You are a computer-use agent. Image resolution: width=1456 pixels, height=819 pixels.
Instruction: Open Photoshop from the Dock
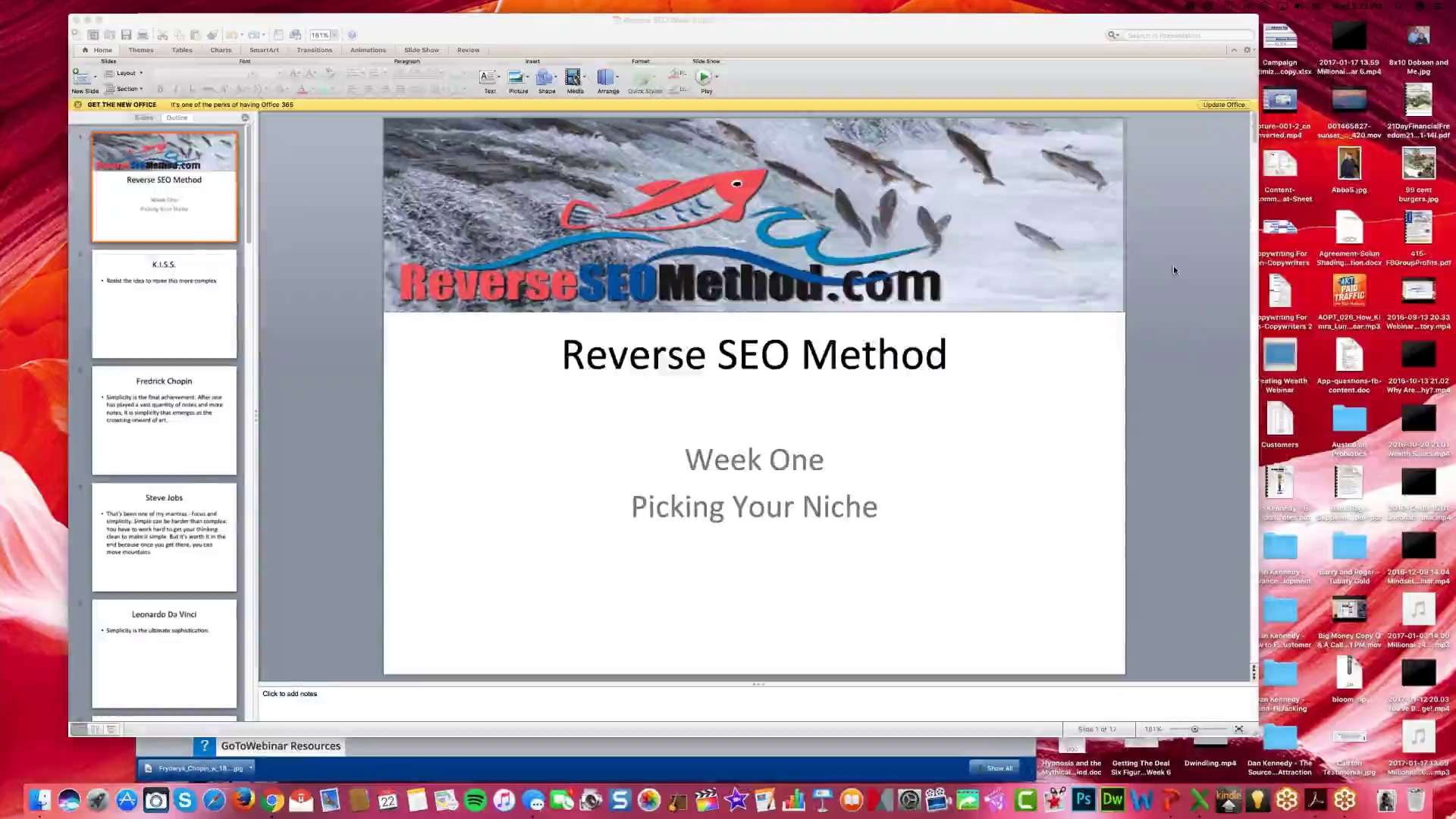1084,800
